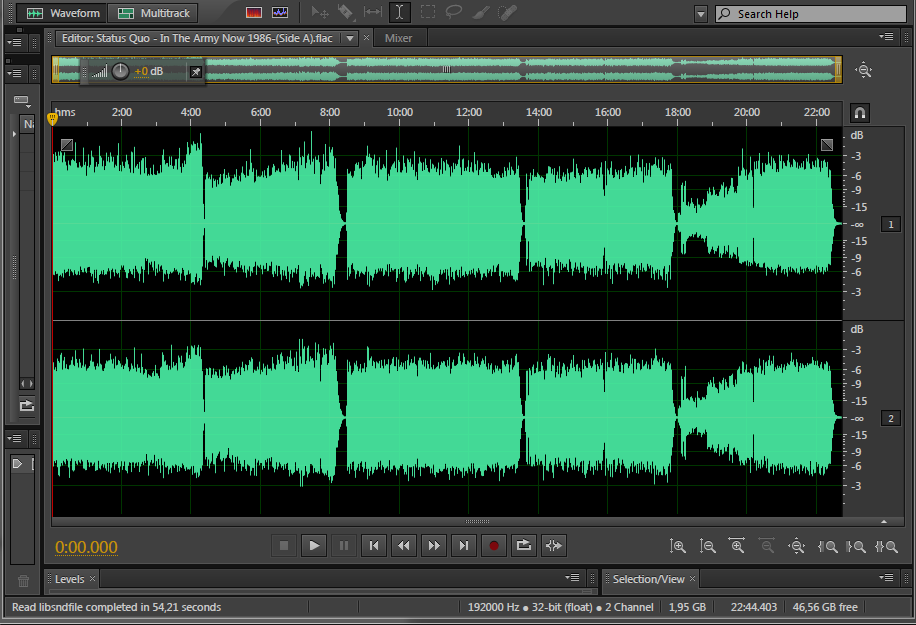916x625 pixels.
Task: Zoom to selection
Action: [x=886, y=547]
